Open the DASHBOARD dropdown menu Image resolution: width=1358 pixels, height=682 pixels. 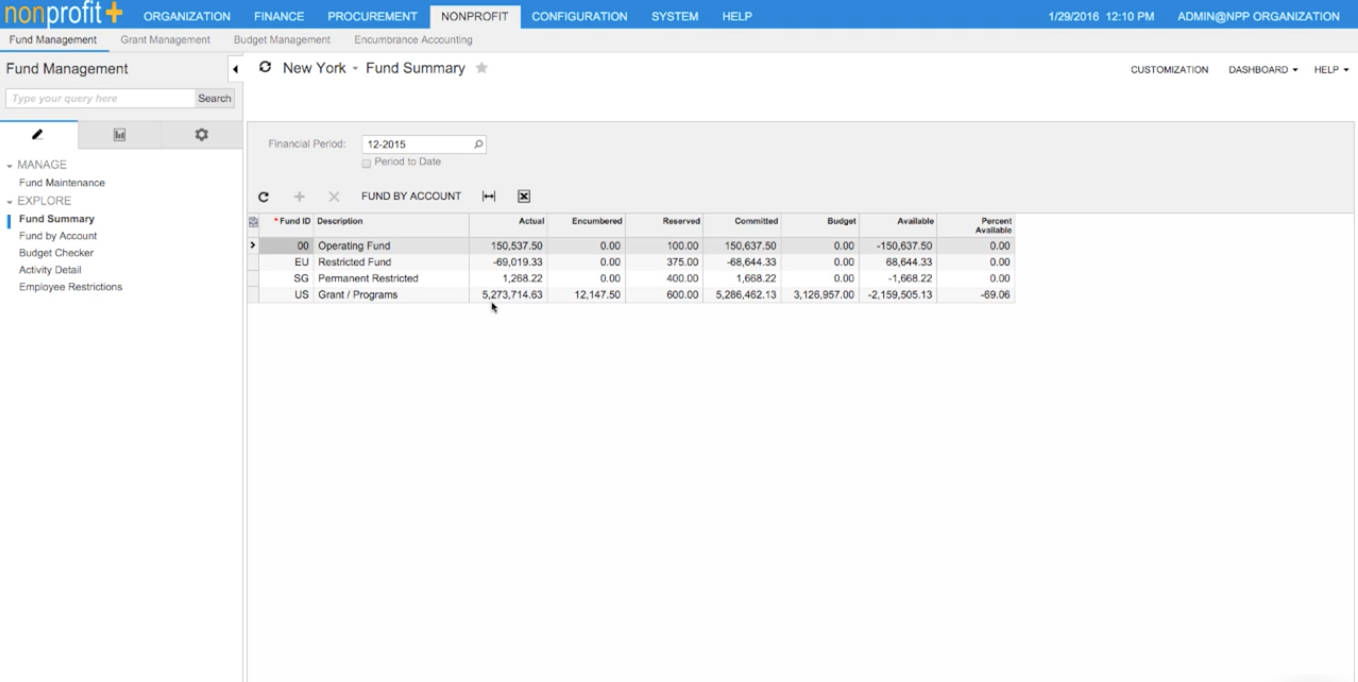click(1262, 70)
